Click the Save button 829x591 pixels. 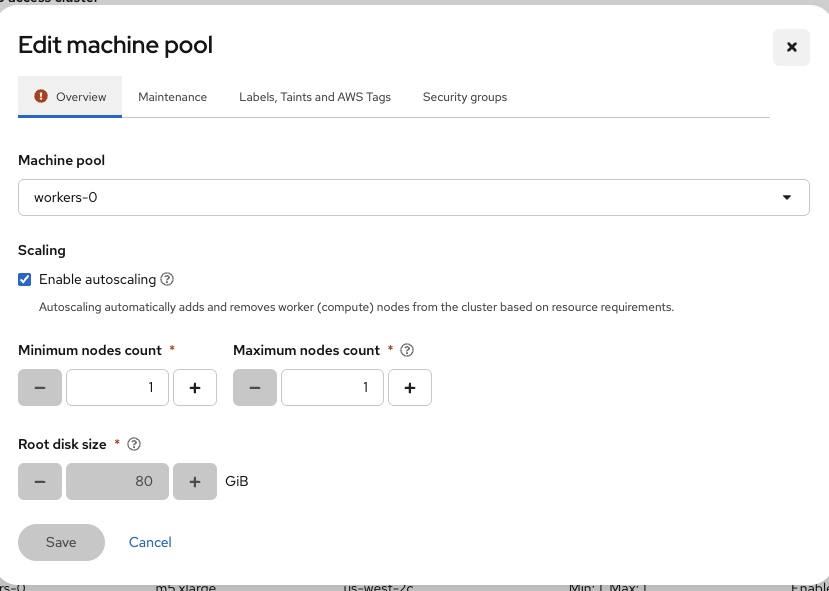[61, 542]
